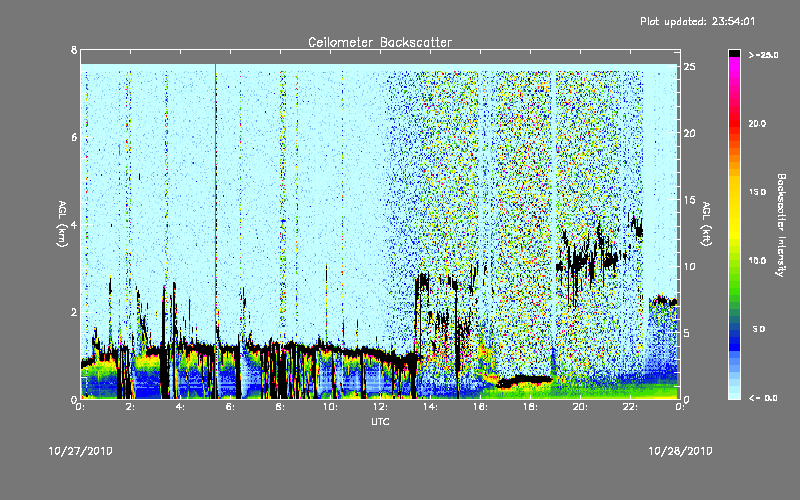Click the 'Plot updated: 23:54:01' timestamp
Image resolution: width=800 pixels, height=500 pixels.
[x=697, y=21]
